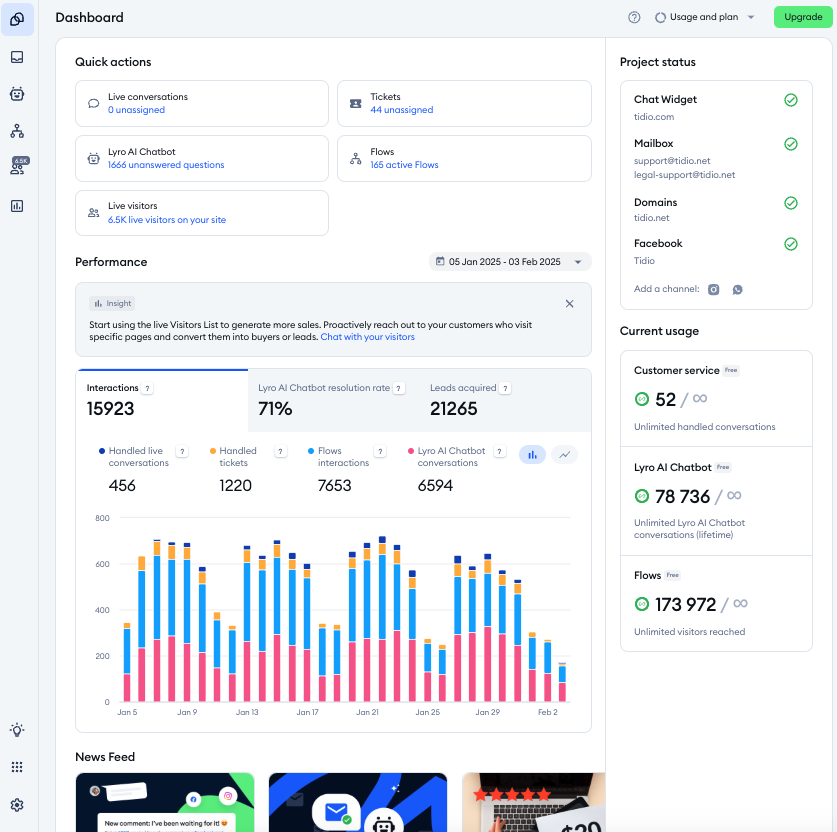Open Flows from the sidebar
The width and height of the screenshot is (837, 832).
coord(16,129)
